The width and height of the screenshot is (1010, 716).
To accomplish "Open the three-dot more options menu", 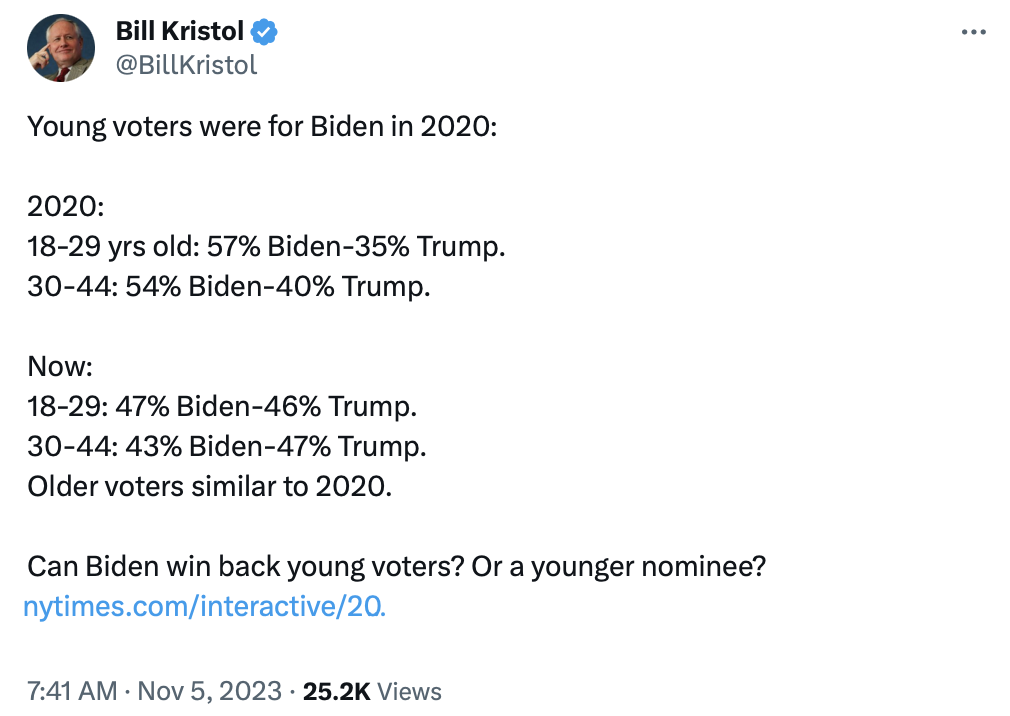I will point(973,32).
